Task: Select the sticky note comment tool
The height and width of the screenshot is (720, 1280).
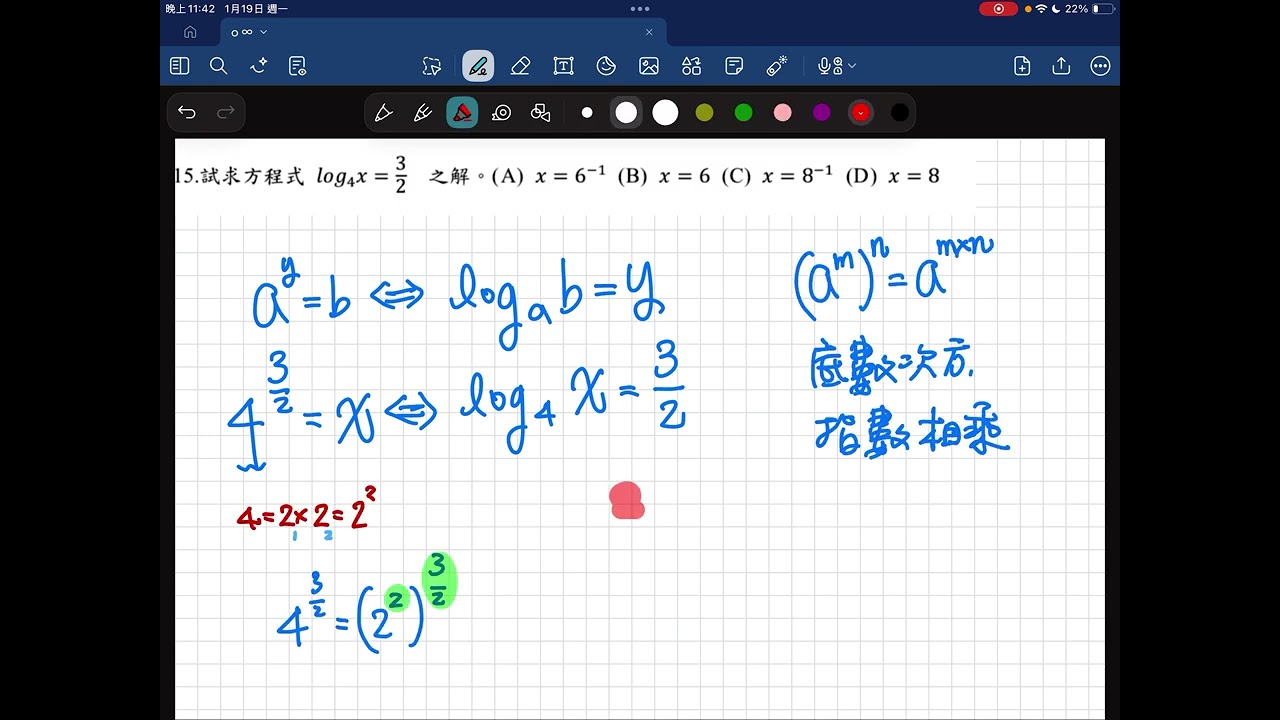Action: tap(734, 66)
